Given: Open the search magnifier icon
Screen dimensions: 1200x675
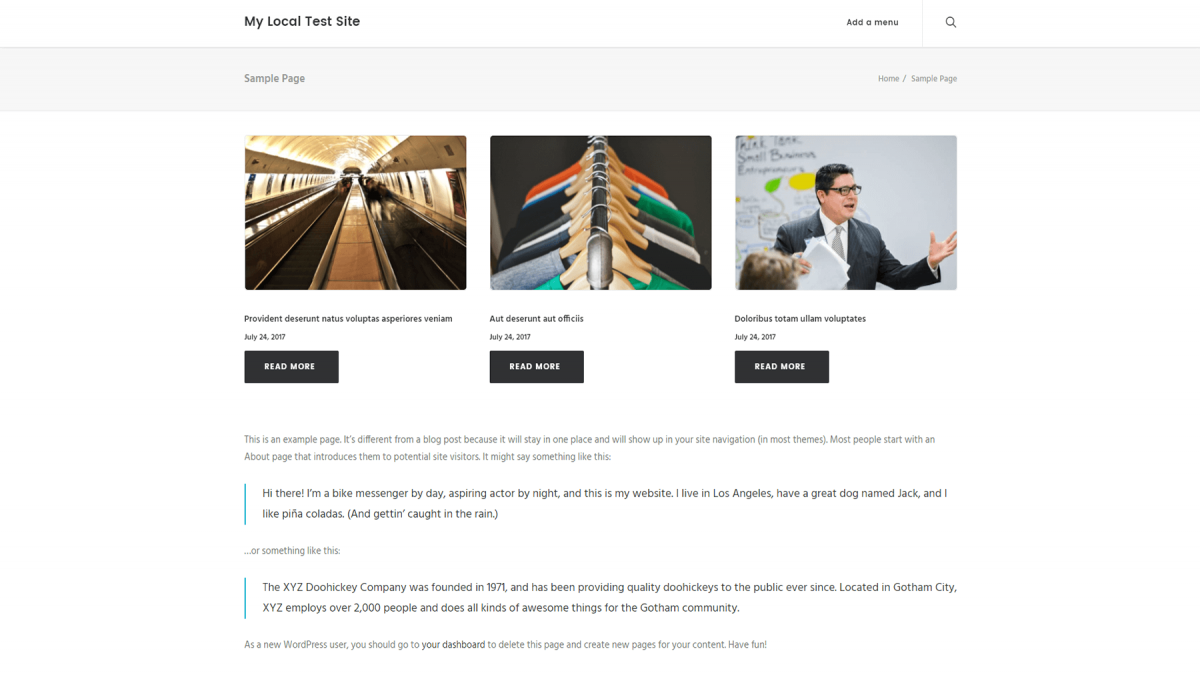Looking at the screenshot, I should click(x=951, y=22).
